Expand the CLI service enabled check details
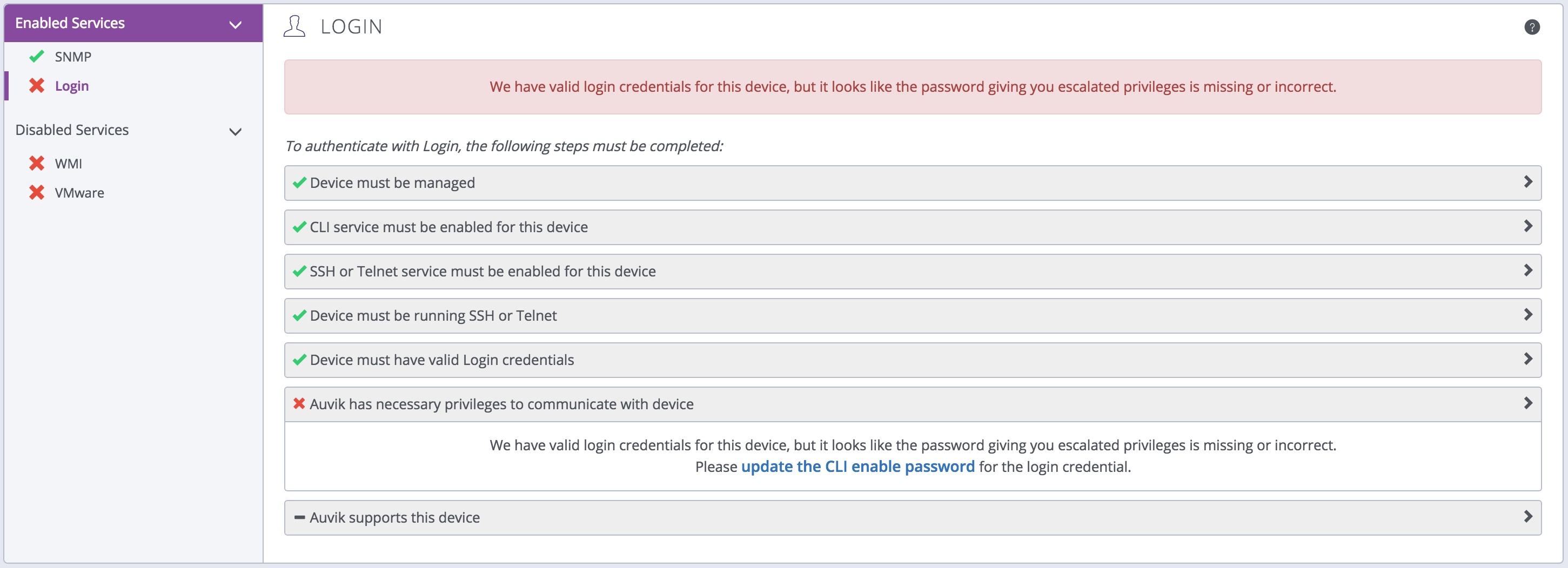Image resolution: width=1568 pixels, height=568 pixels. tap(1529, 226)
